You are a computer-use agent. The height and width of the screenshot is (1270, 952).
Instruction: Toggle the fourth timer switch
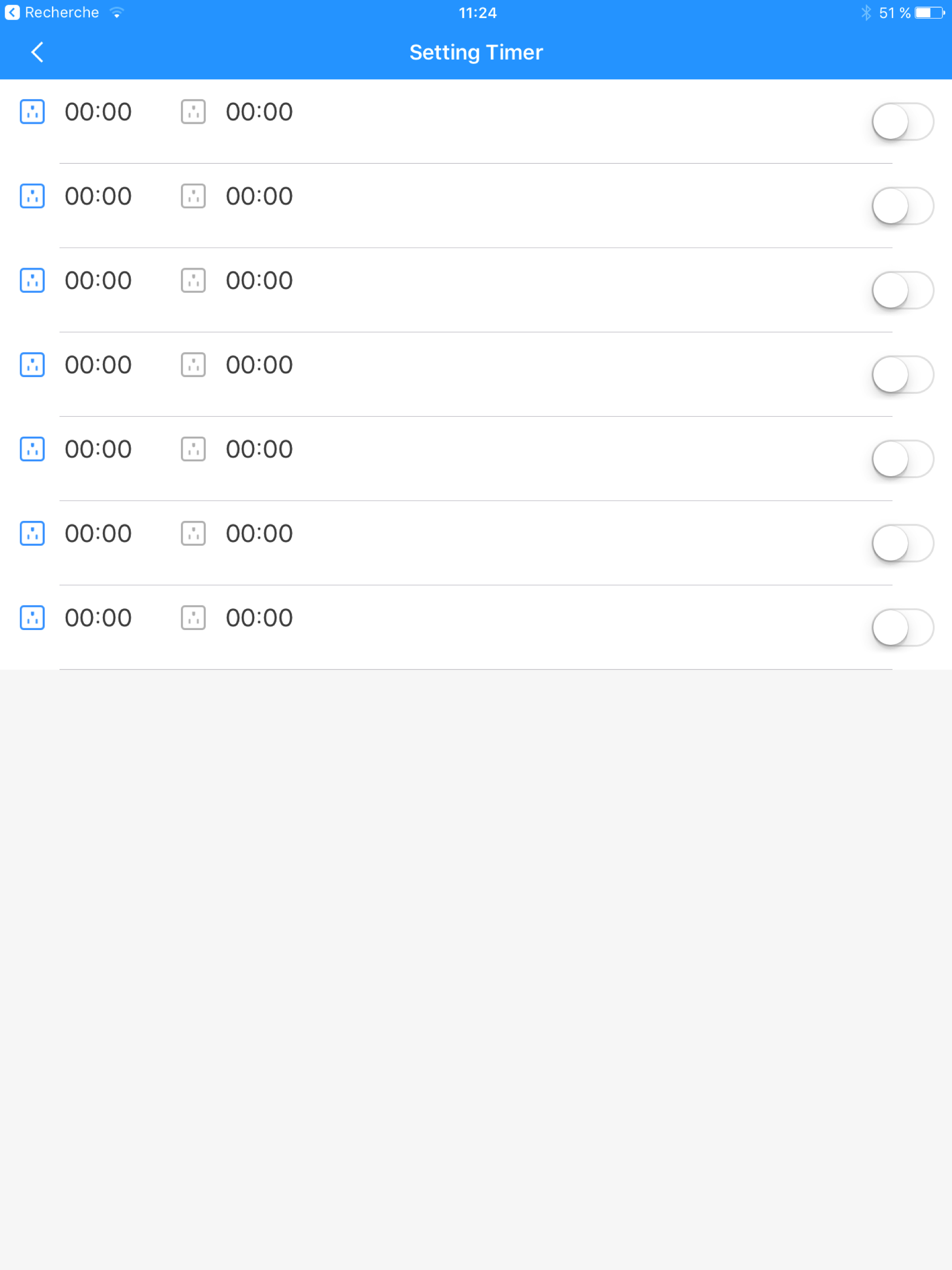(902, 374)
